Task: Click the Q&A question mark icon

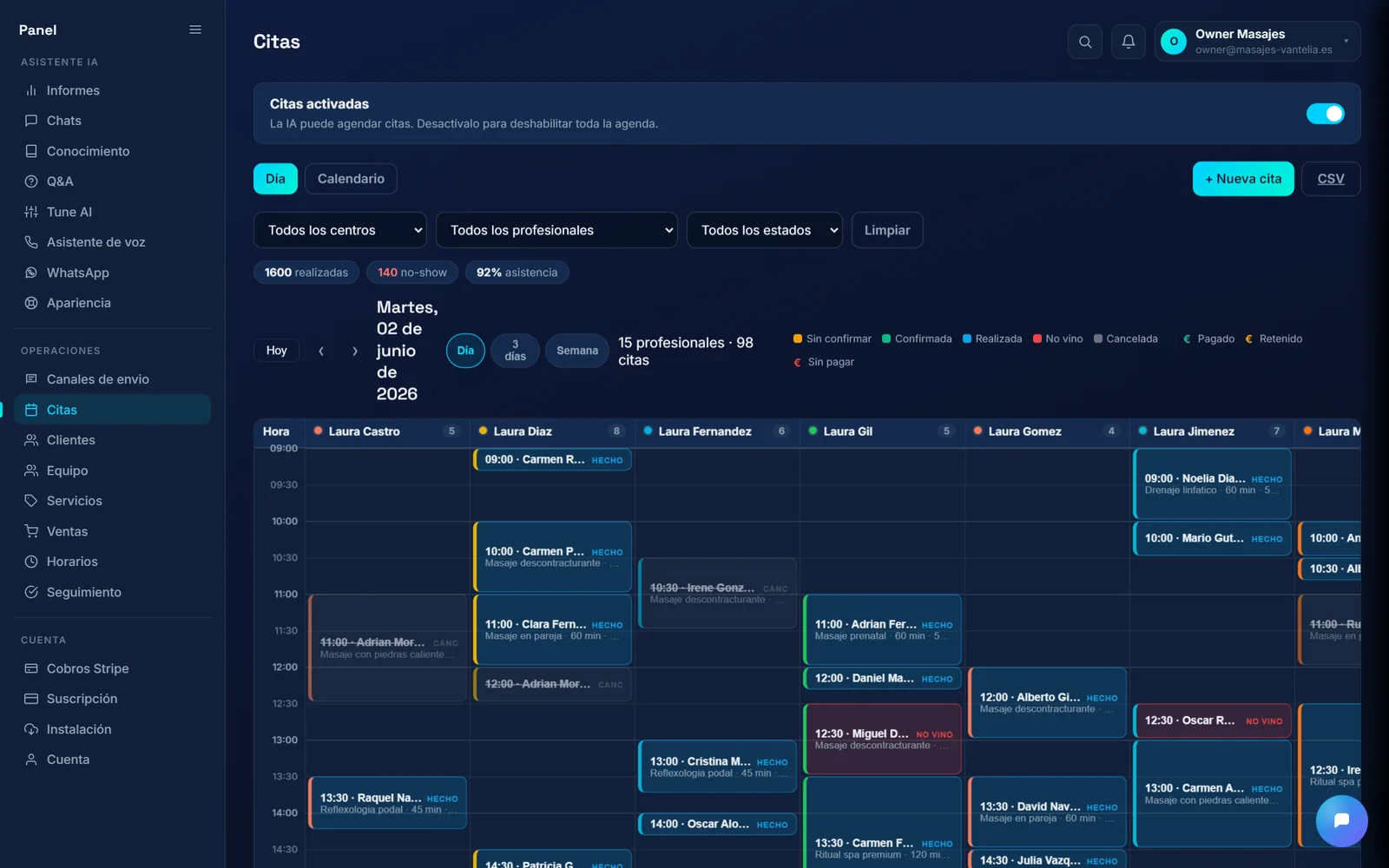Action: point(31,181)
